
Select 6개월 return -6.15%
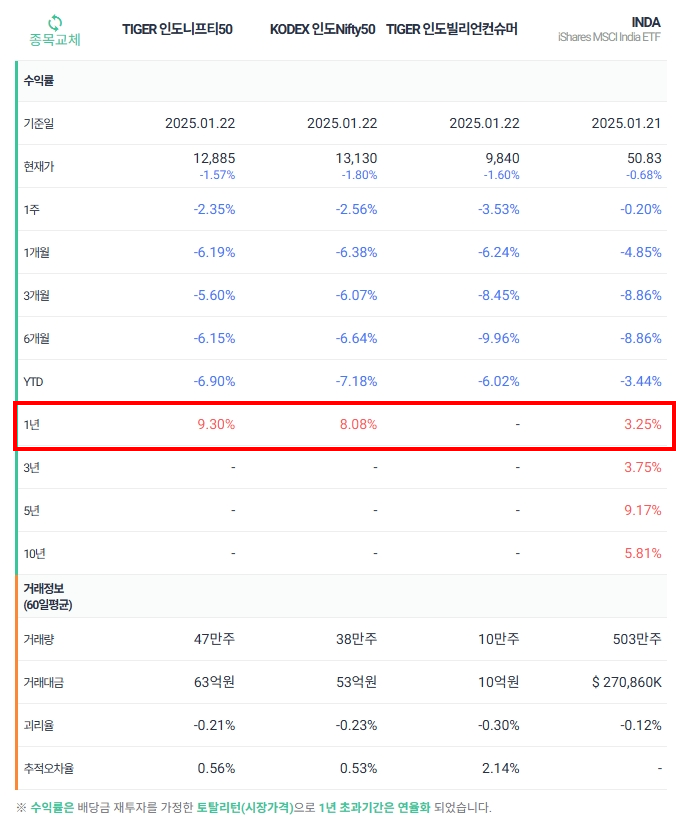(214, 338)
